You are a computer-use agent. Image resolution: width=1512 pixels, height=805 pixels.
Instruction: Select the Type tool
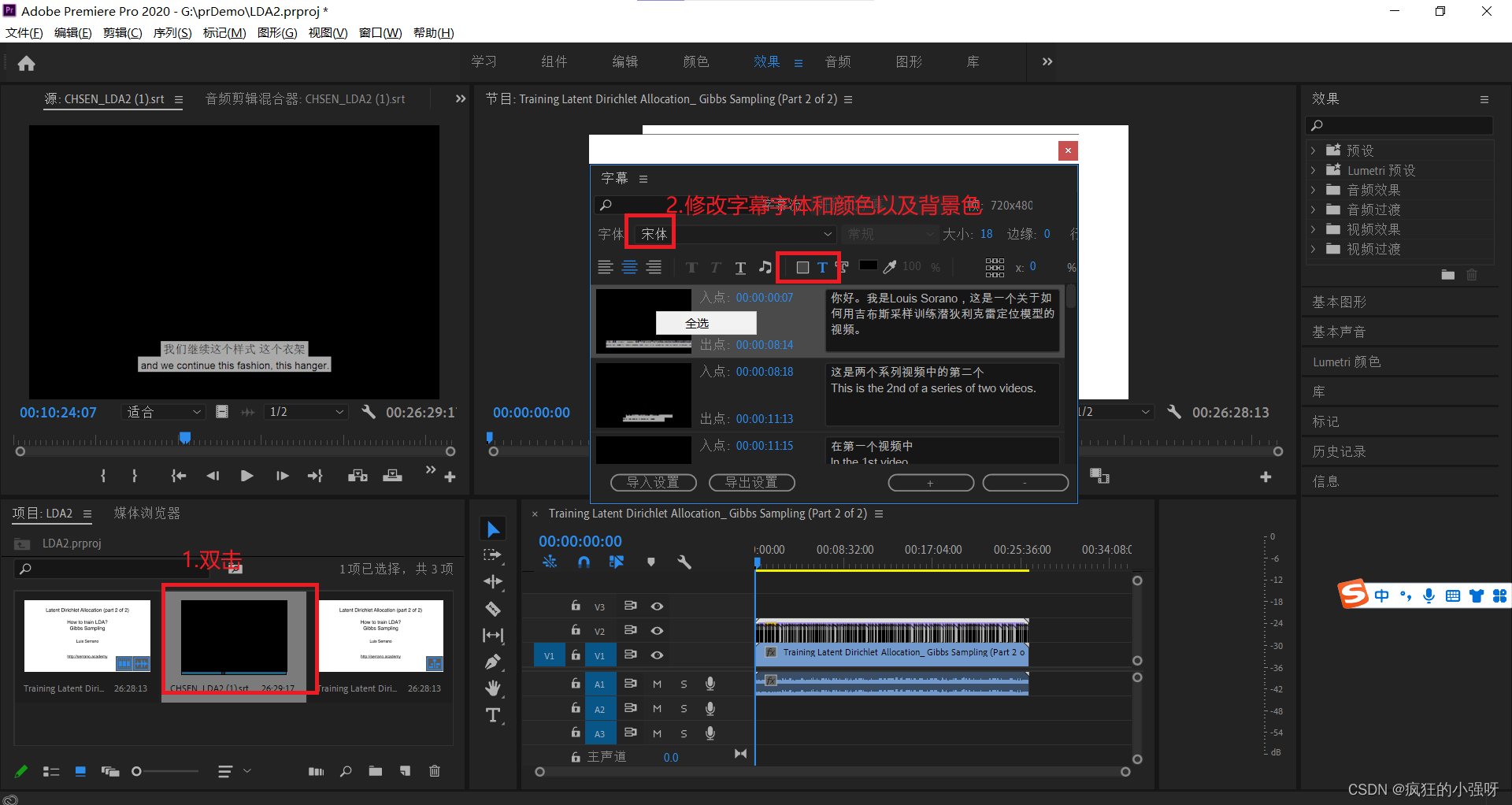(493, 715)
